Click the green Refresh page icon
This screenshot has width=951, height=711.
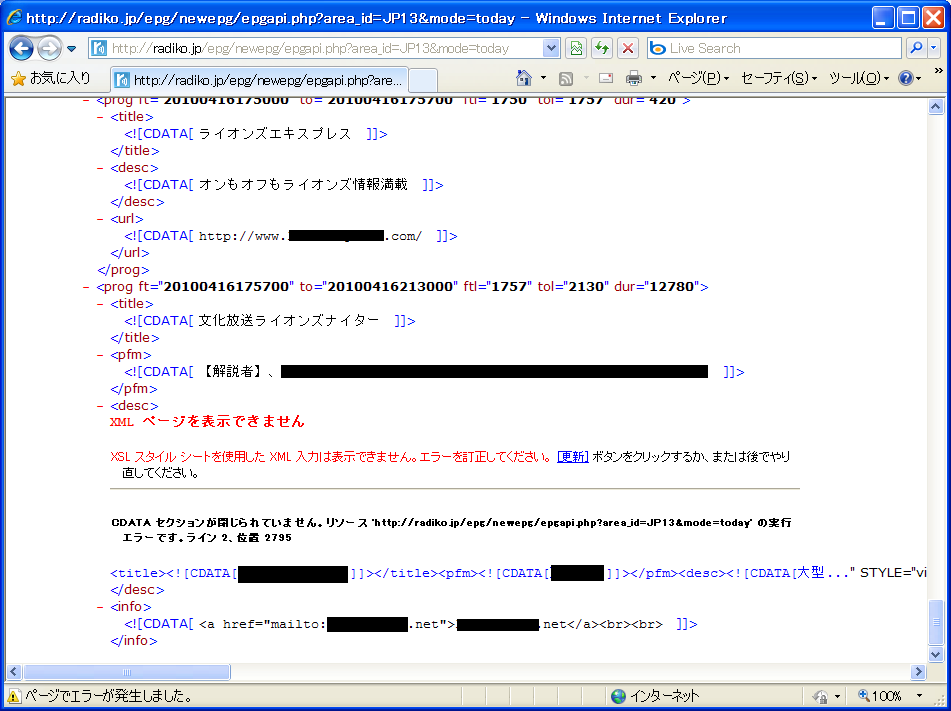602,48
